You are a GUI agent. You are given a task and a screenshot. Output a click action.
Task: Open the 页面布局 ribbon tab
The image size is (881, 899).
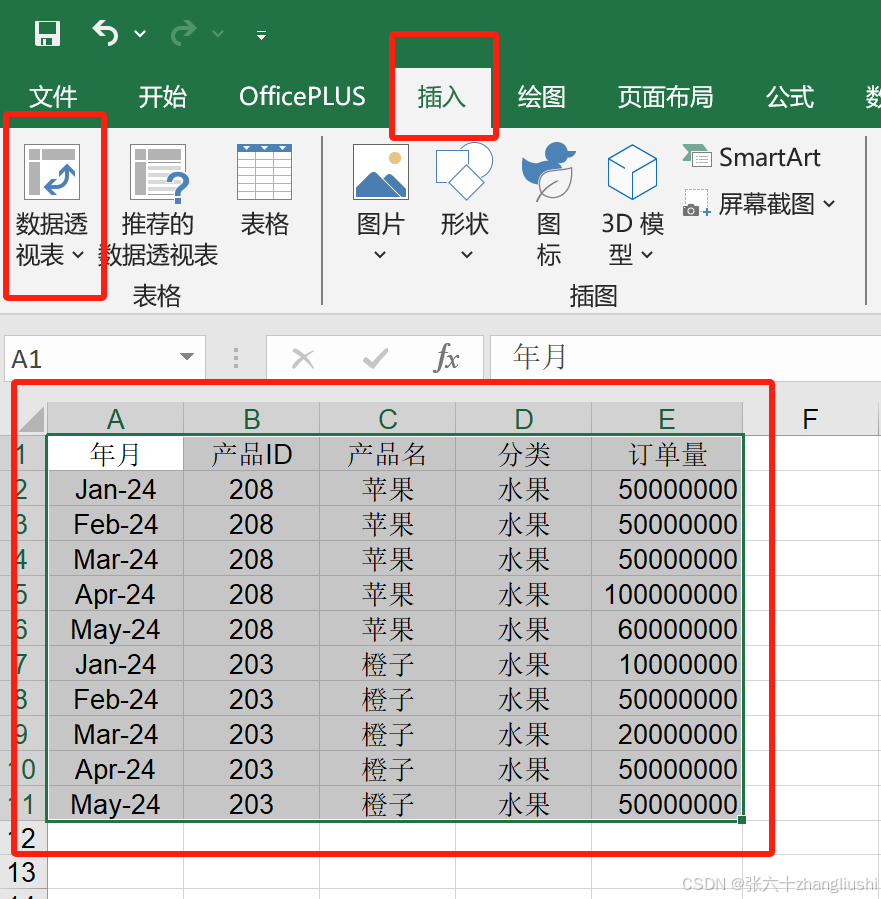point(665,96)
